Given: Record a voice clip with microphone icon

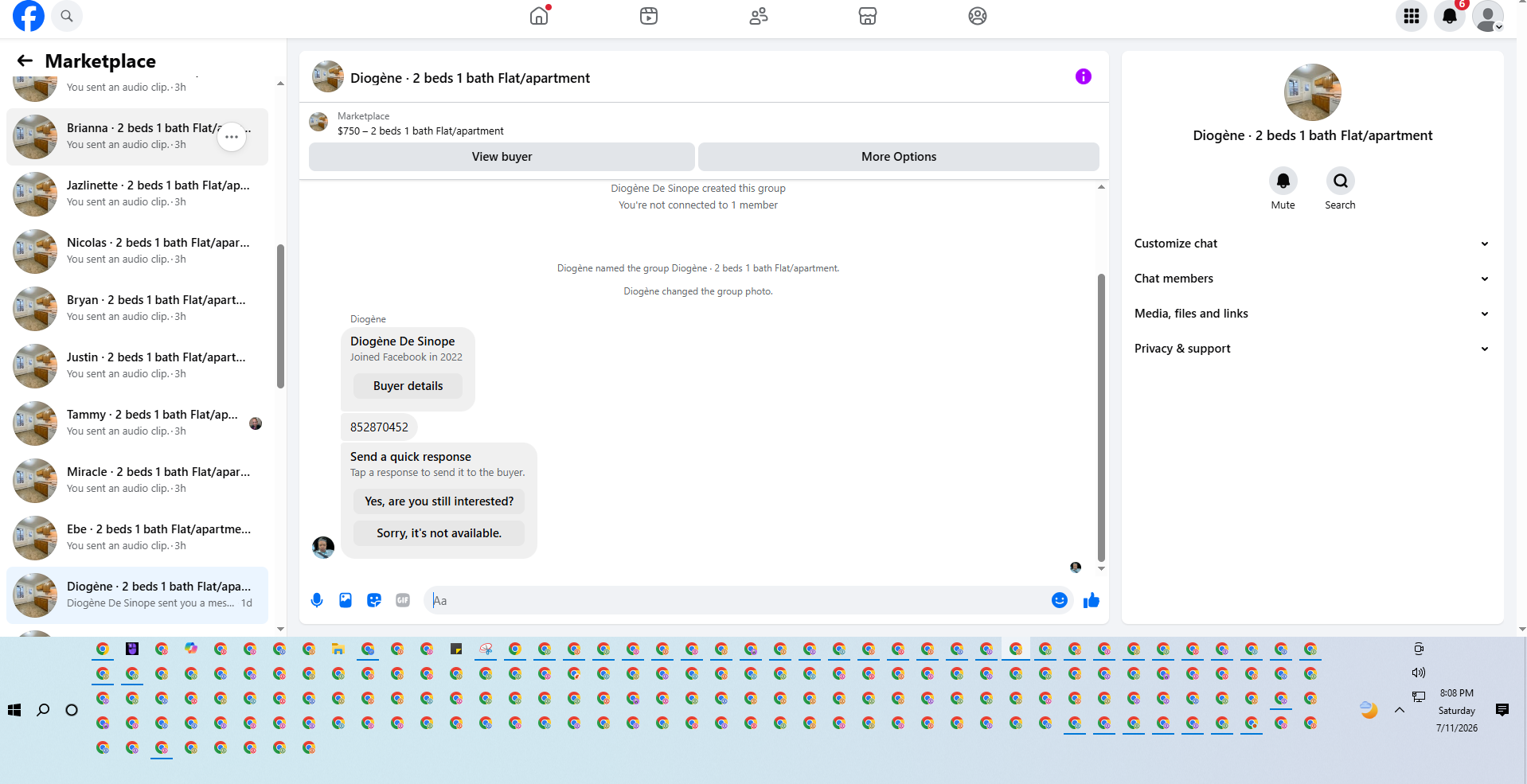Looking at the screenshot, I should pyautogui.click(x=317, y=600).
